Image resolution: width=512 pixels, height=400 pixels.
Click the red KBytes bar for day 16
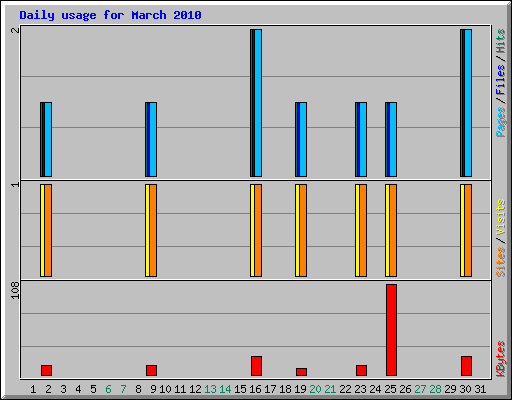[x=256, y=366]
